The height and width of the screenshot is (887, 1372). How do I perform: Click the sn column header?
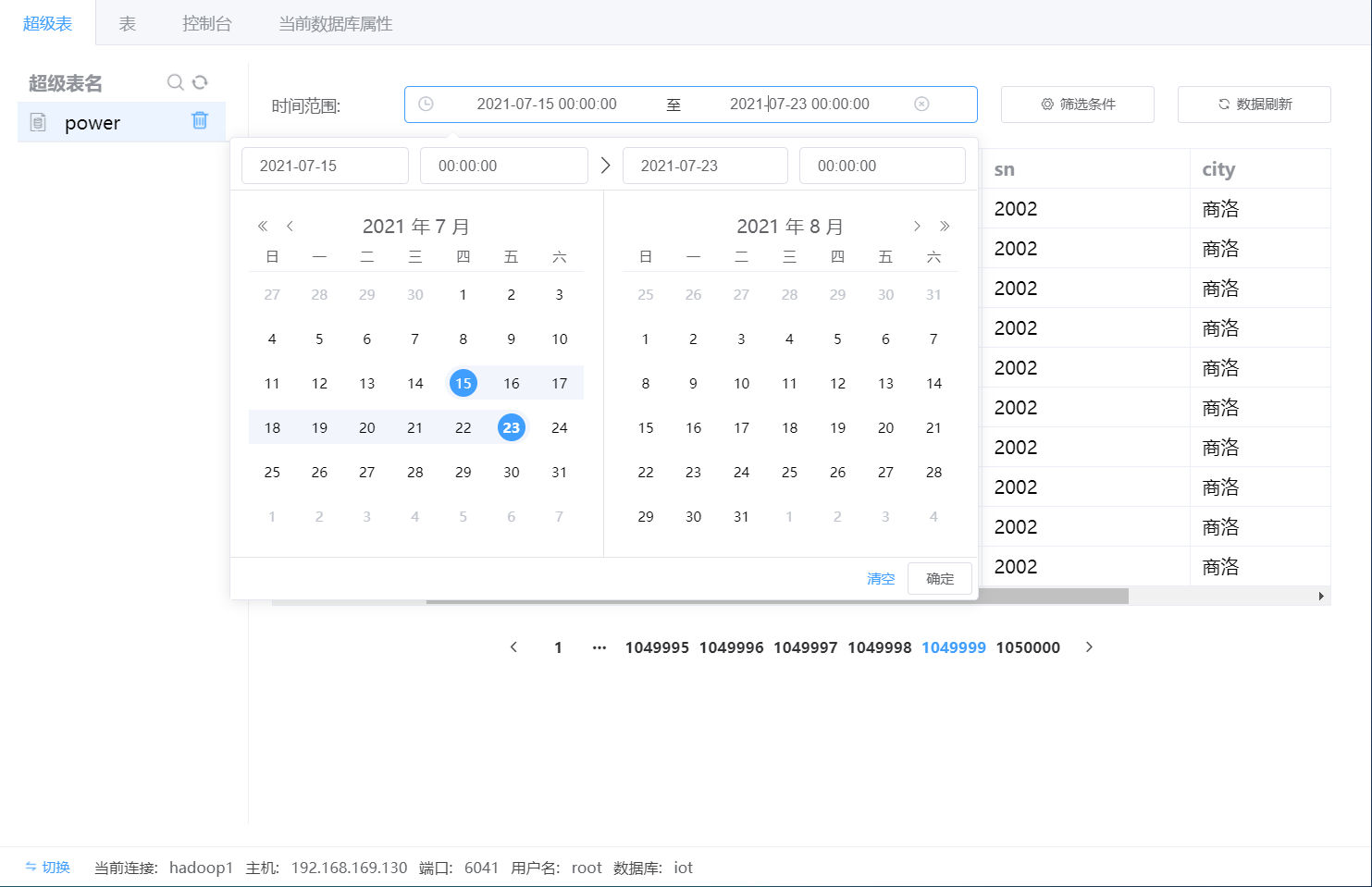[1004, 169]
